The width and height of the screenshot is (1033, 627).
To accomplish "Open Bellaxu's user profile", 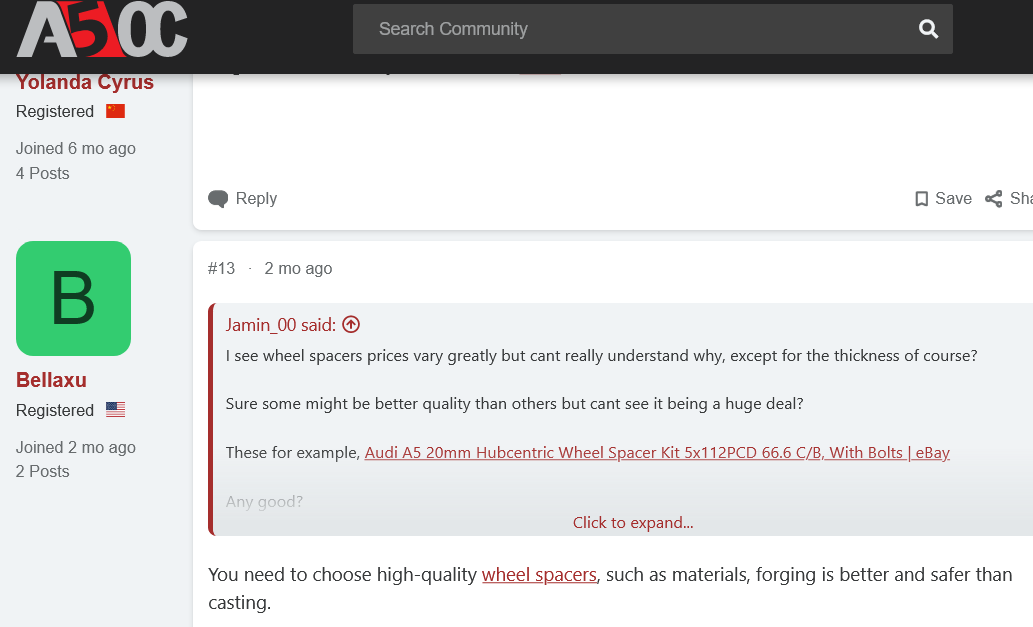I will point(51,380).
